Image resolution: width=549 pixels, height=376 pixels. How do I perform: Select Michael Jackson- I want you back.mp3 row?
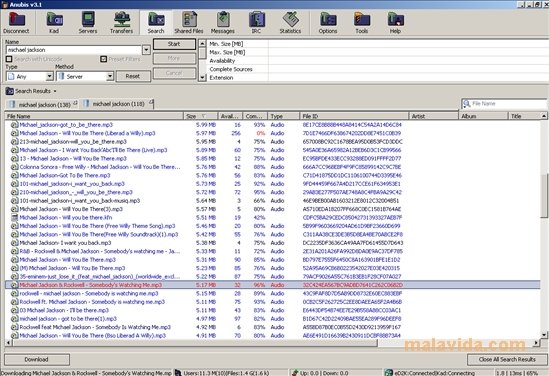pos(272,243)
